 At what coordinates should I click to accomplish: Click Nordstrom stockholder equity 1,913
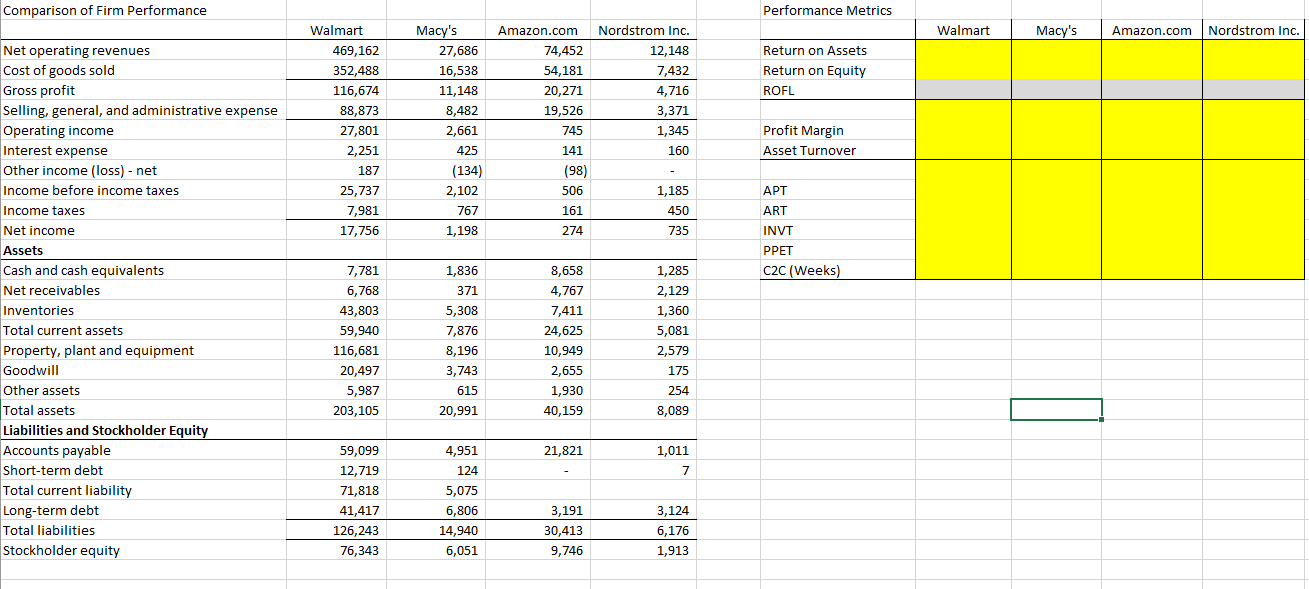(671, 550)
